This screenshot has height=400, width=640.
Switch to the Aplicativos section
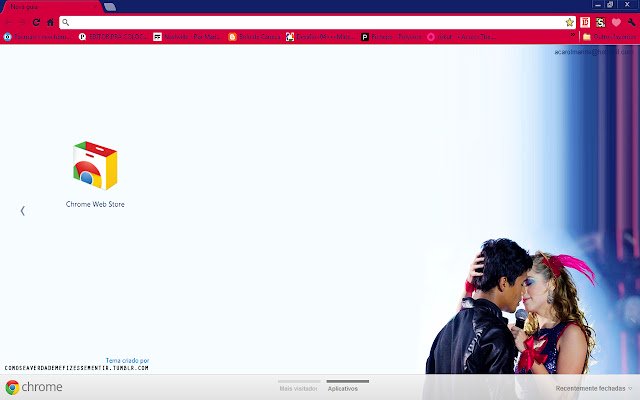pyautogui.click(x=347, y=387)
